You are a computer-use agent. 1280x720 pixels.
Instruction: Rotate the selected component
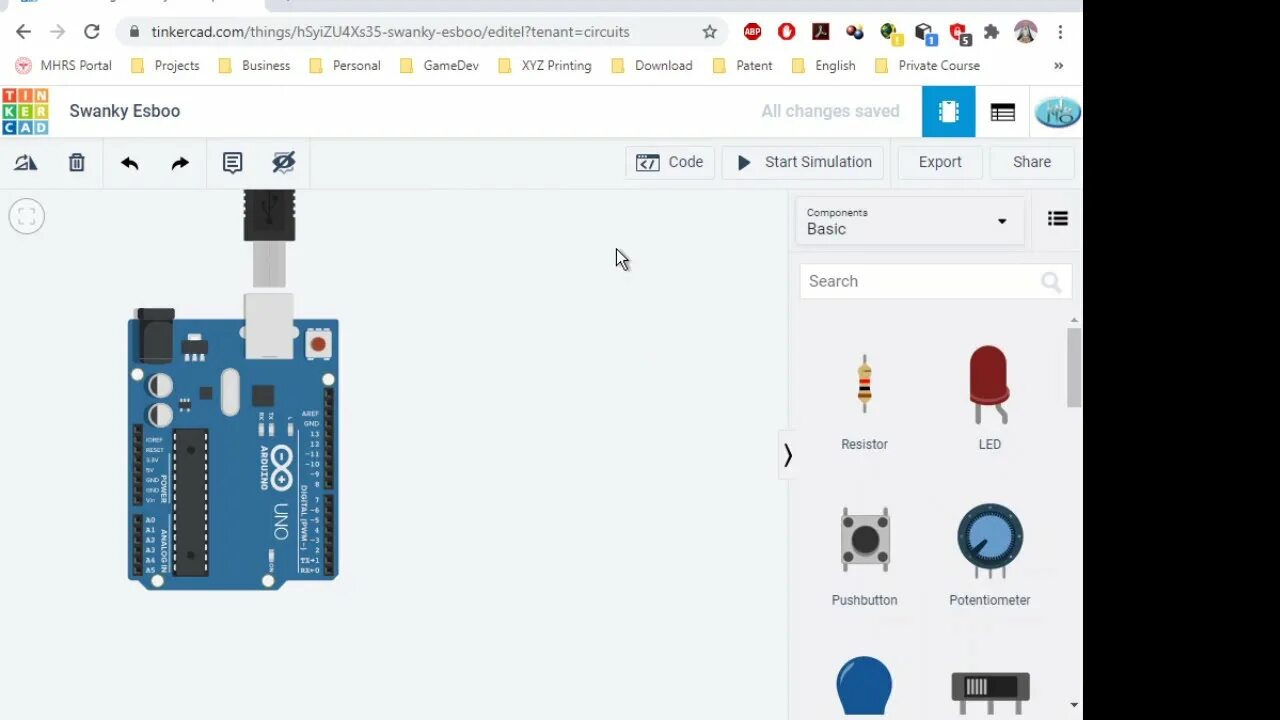click(x=26, y=162)
